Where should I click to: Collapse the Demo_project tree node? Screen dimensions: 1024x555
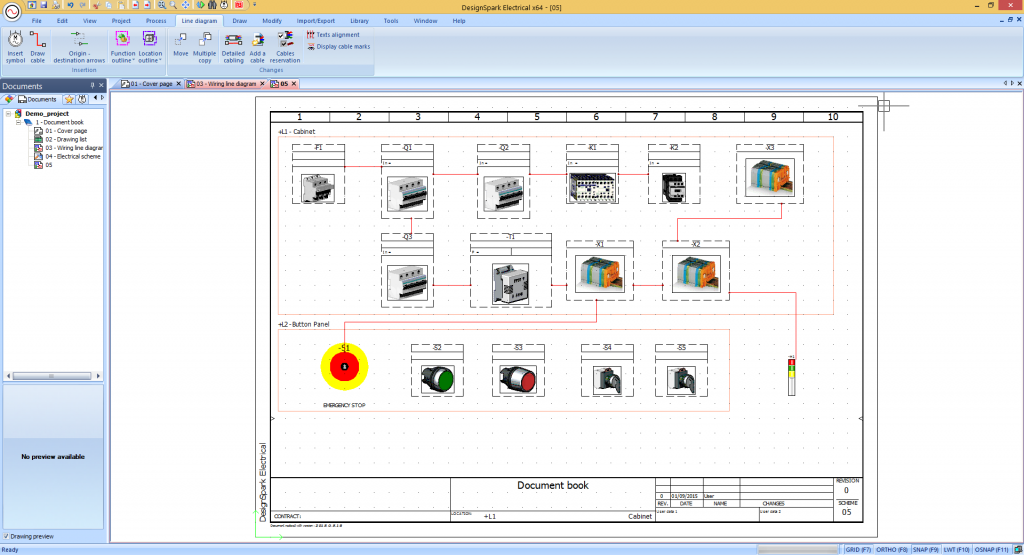coord(8,114)
